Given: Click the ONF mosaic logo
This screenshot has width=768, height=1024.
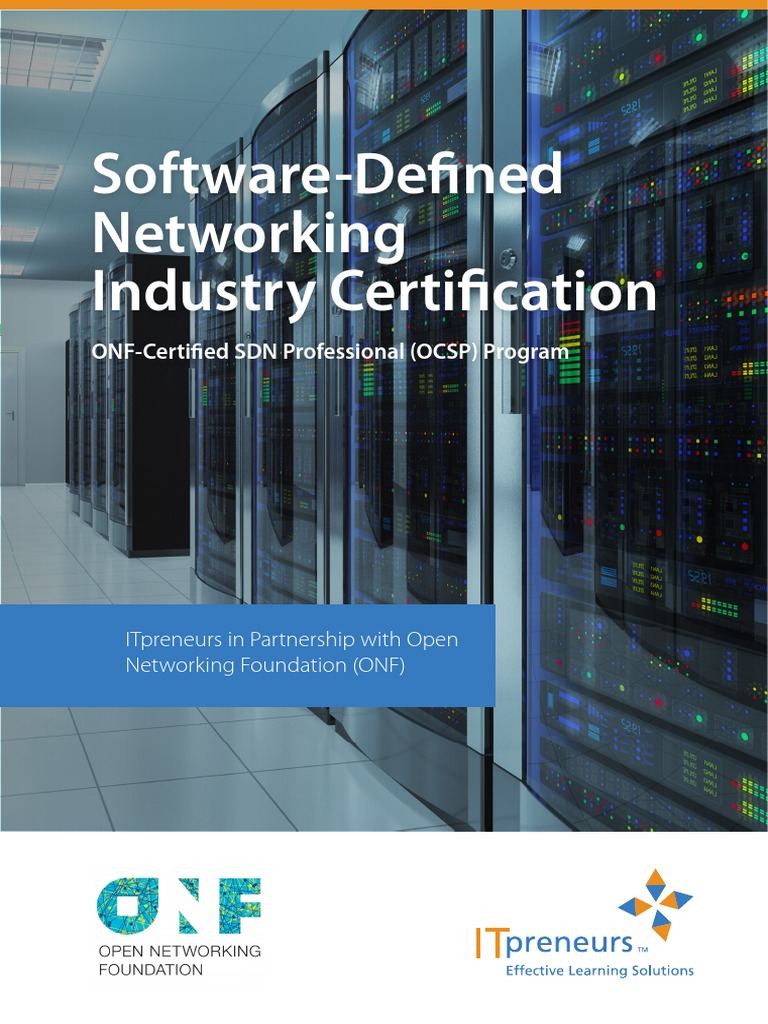Looking at the screenshot, I should [x=179, y=904].
